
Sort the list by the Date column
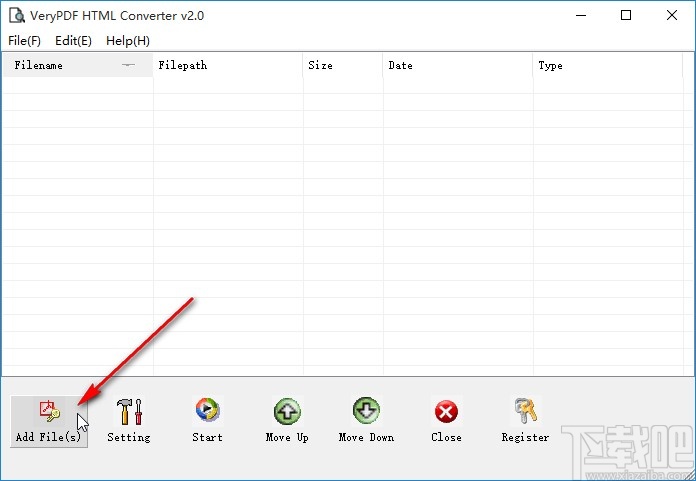458,65
